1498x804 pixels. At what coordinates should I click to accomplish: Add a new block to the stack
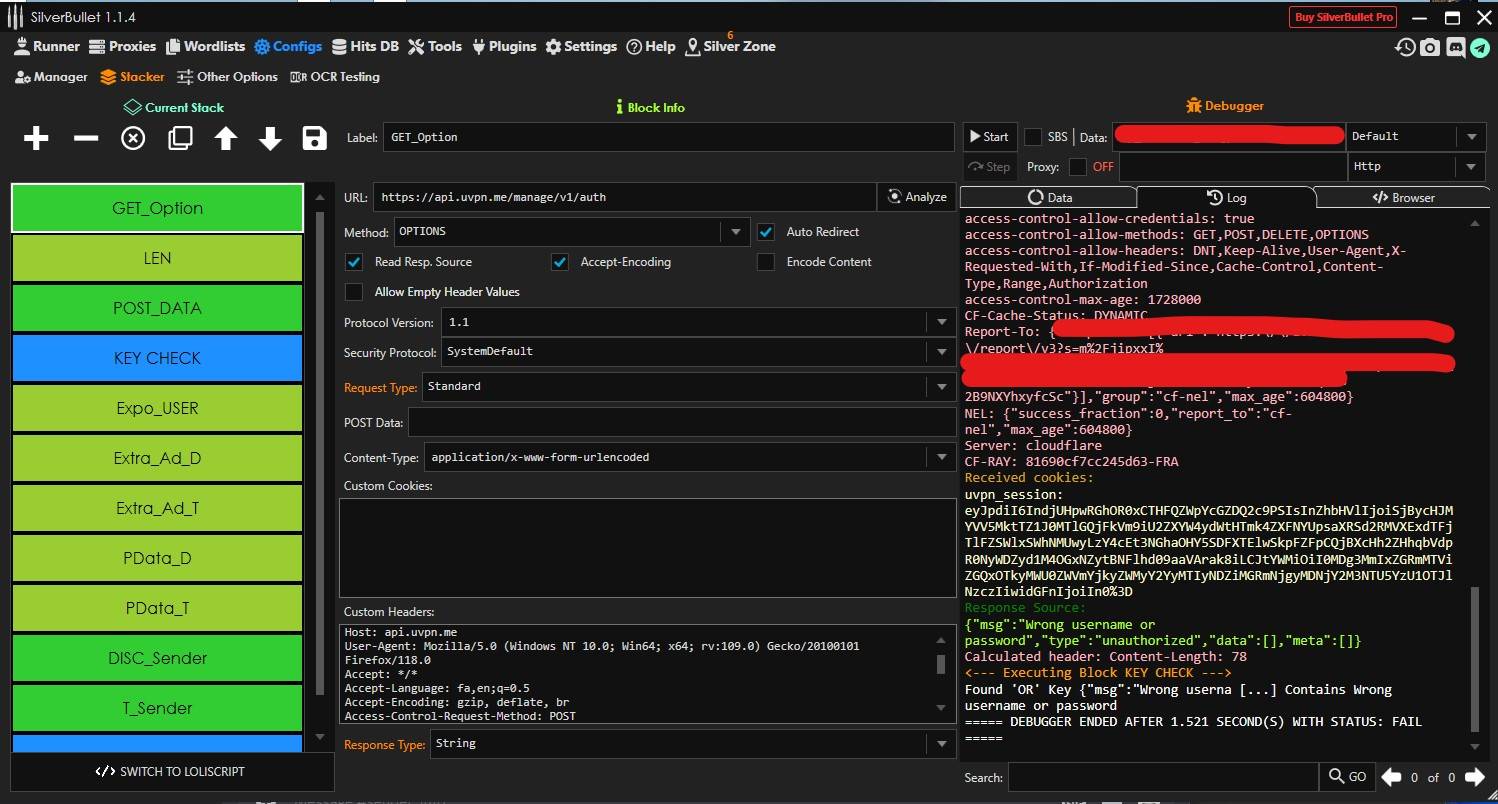36,138
